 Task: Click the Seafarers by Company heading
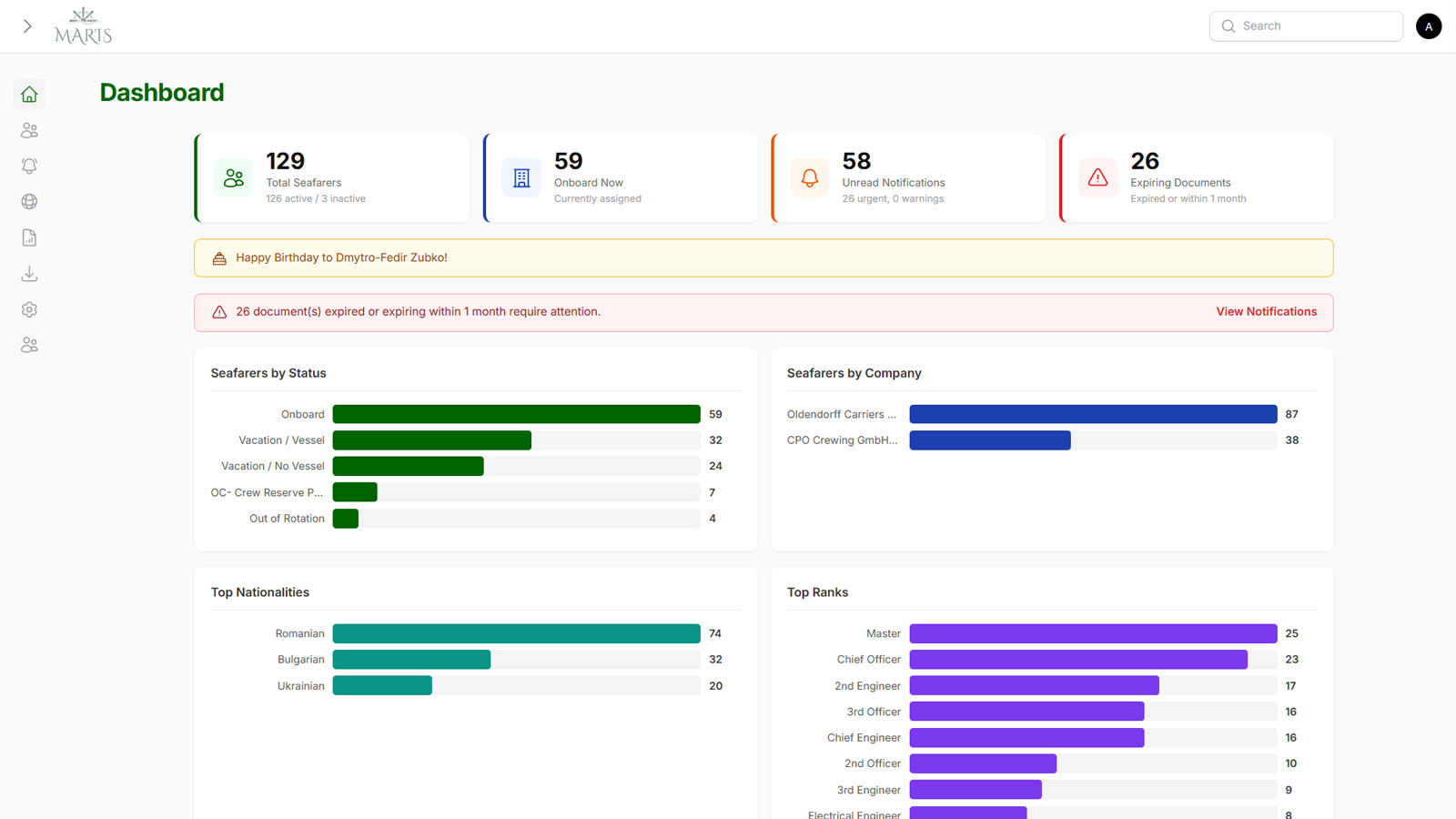pyautogui.click(x=854, y=373)
